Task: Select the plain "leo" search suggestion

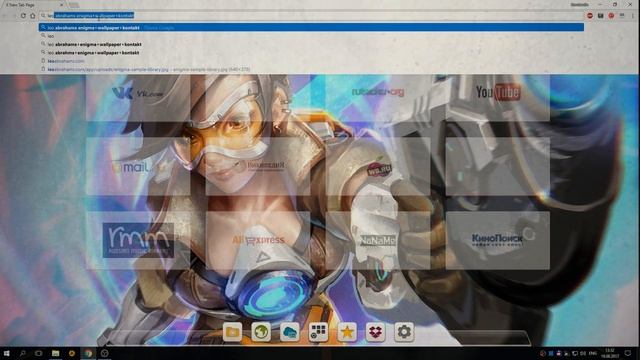Action: (311, 36)
